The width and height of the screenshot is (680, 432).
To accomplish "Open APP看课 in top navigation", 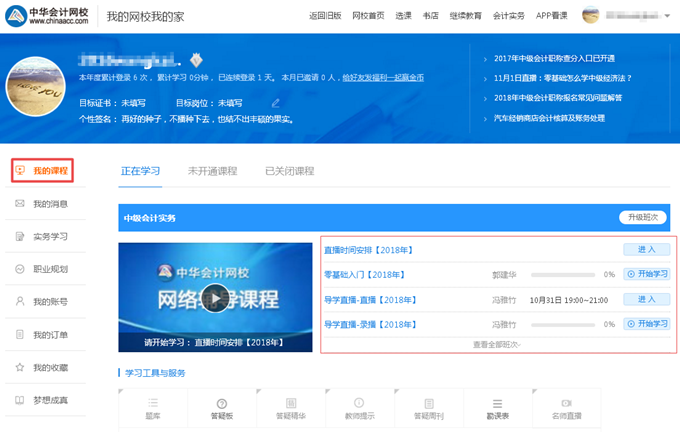I will point(552,16).
